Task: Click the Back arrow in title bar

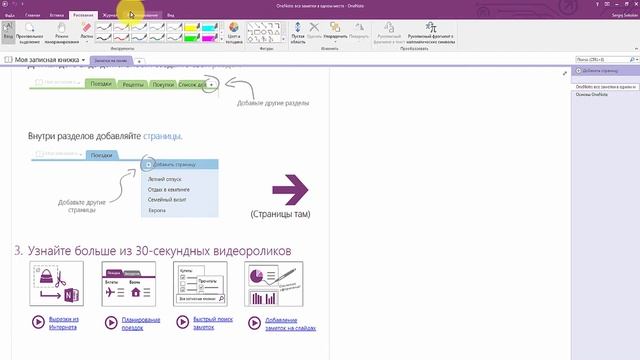Action: (x=5, y=4)
